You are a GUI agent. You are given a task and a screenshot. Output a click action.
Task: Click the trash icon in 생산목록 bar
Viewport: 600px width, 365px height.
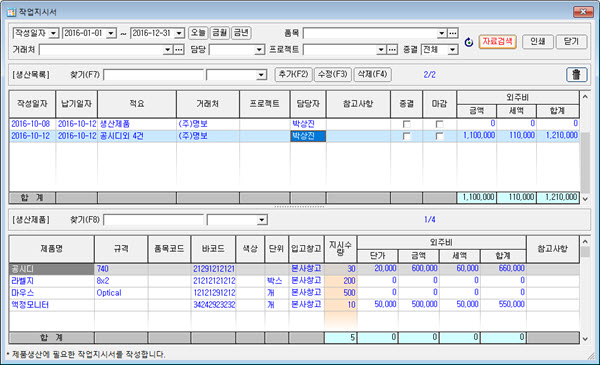click(x=576, y=75)
